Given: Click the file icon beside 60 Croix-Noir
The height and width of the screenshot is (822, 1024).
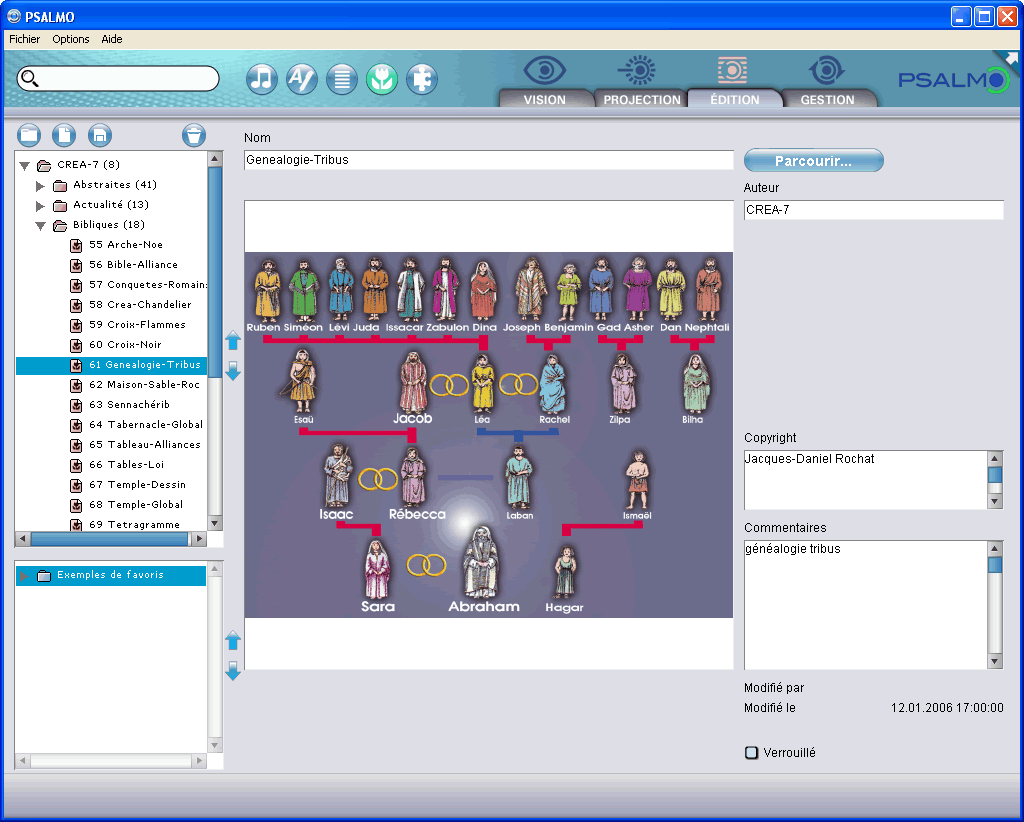Looking at the screenshot, I should pos(76,345).
